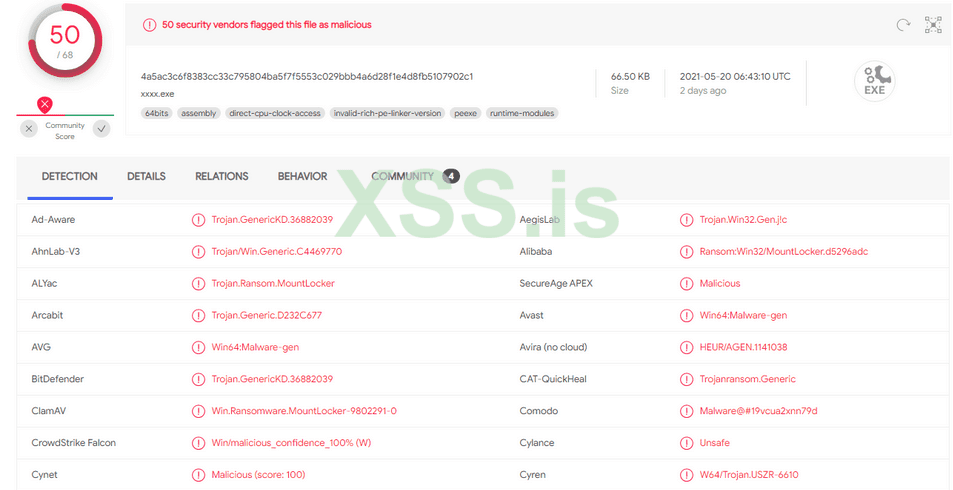Click the ClamAV vendor name
The height and width of the screenshot is (490, 953).
click(49, 411)
